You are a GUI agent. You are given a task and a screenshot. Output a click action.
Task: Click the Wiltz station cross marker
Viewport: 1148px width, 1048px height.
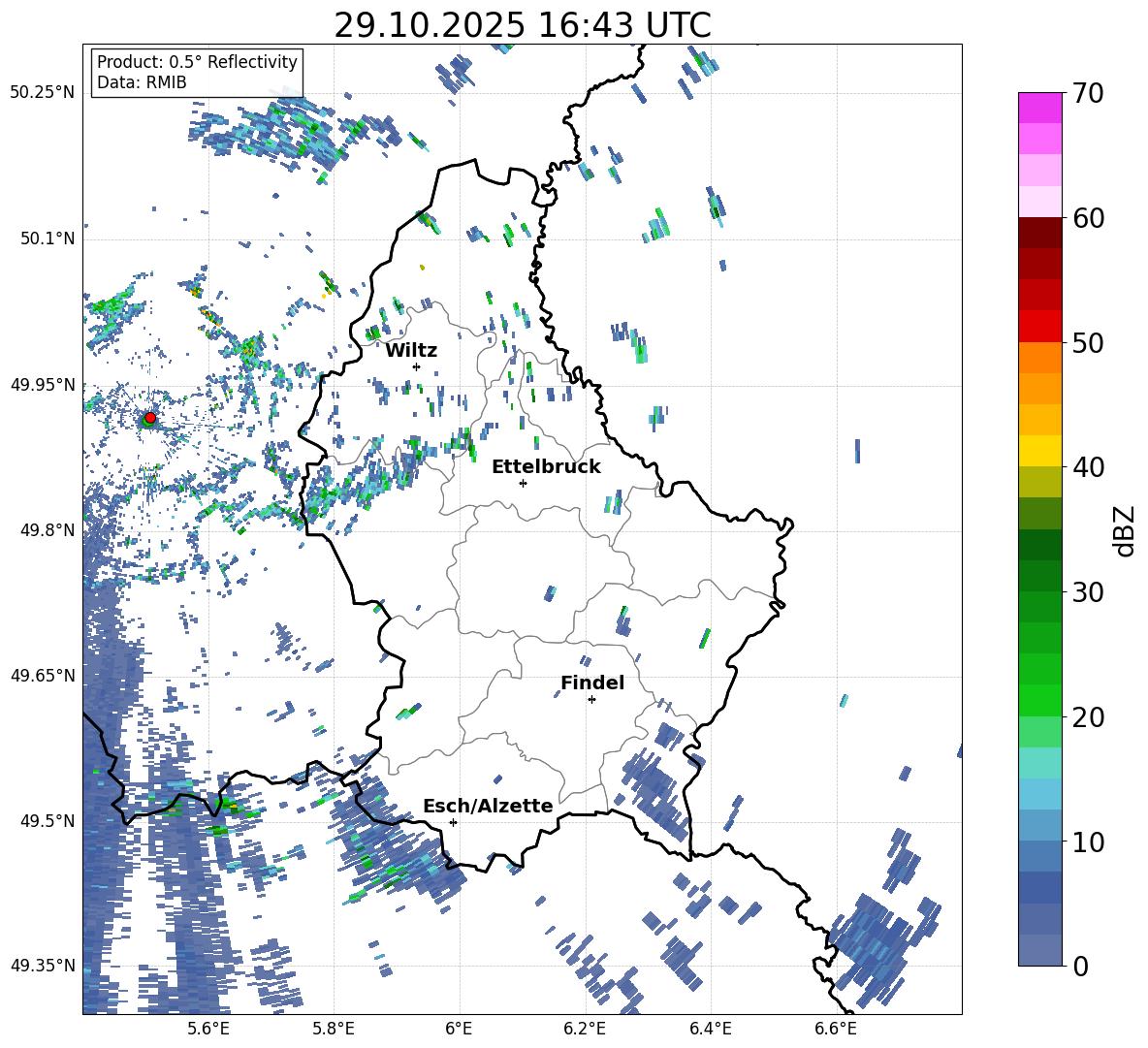416,366
